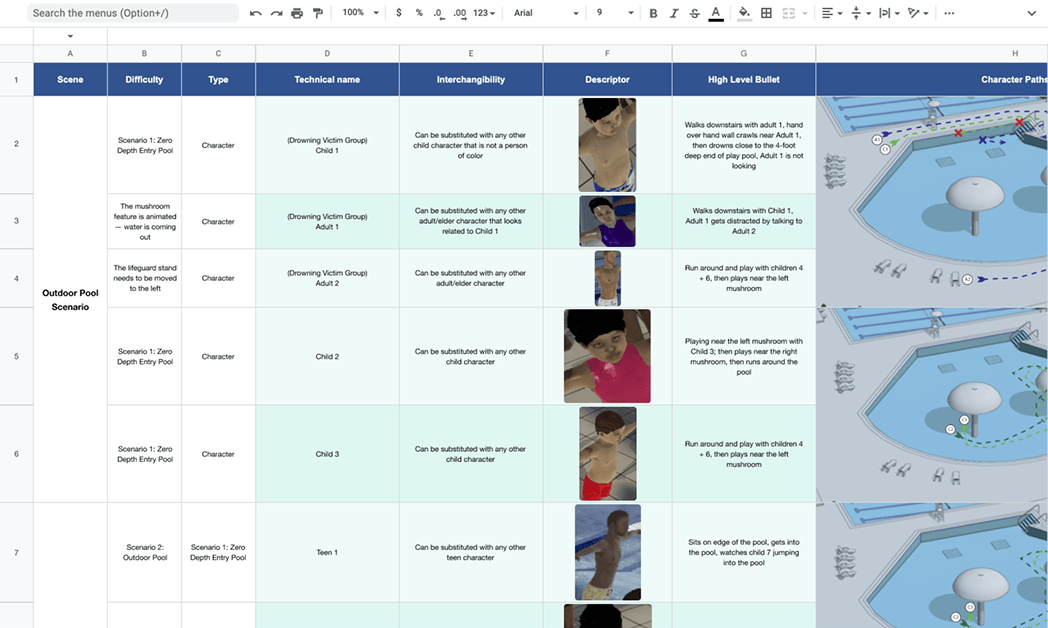Select column D header
1048x628 pixels.
pos(327,53)
